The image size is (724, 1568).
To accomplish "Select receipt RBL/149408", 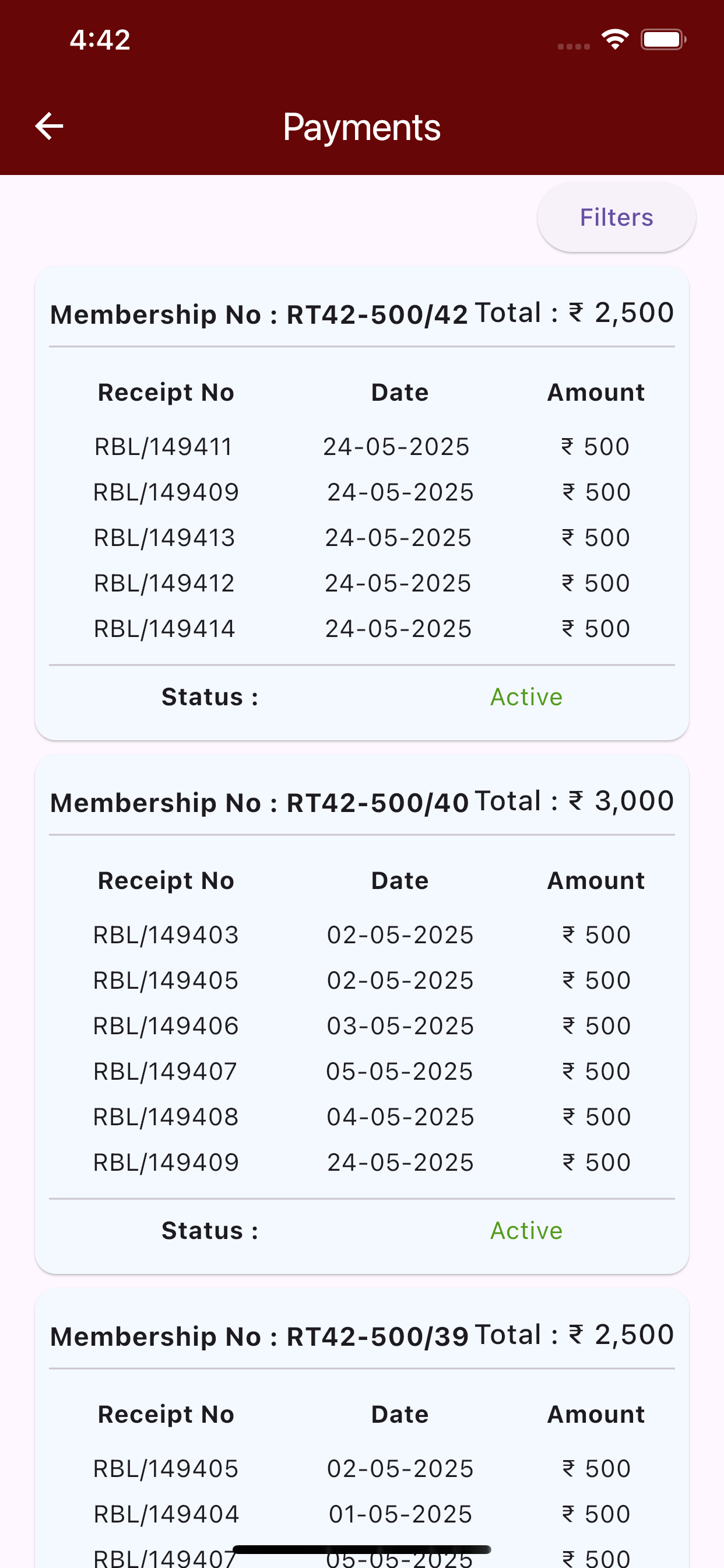I will click(362, 1117).
